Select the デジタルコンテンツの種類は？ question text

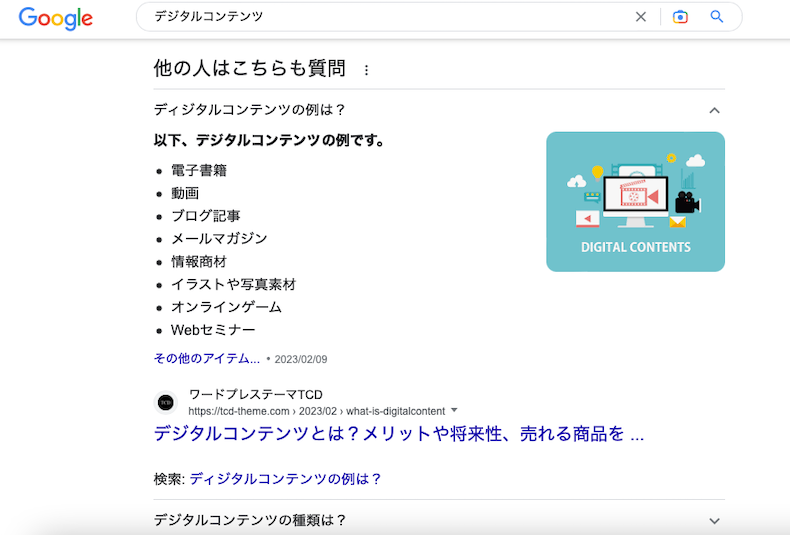[x=249, y=520]
